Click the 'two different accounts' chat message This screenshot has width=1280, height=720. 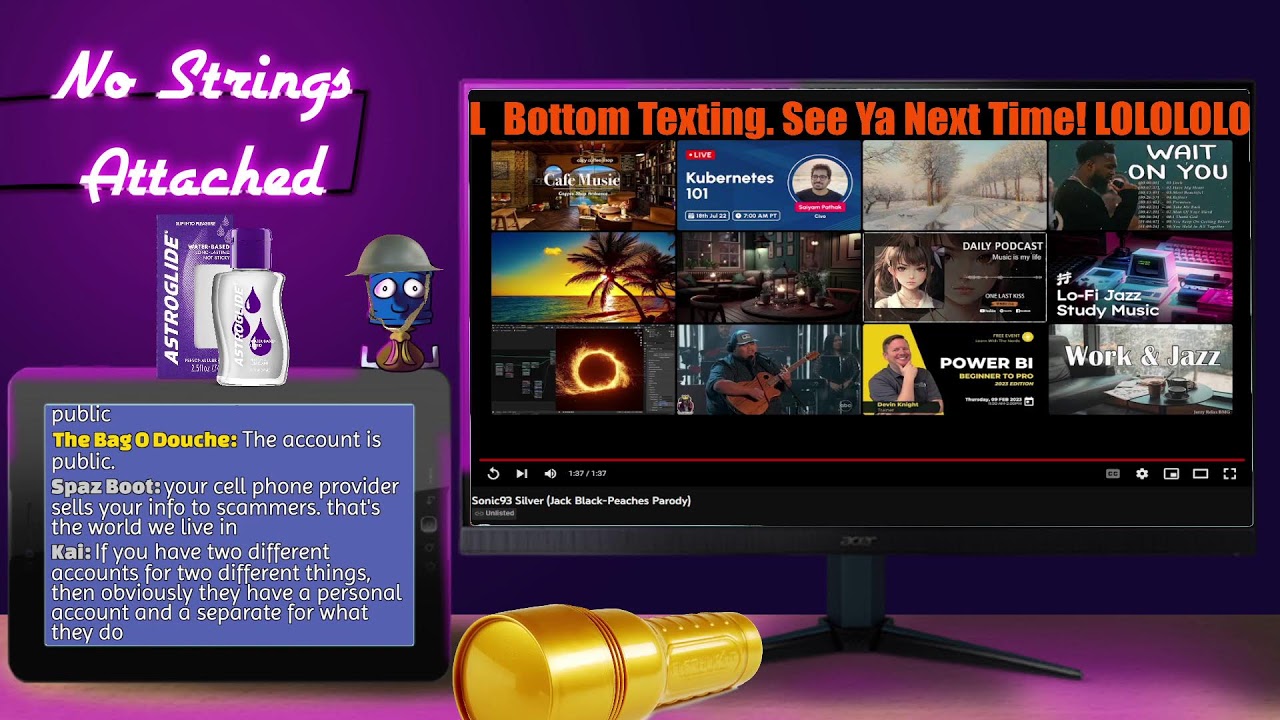click(226, 592)
